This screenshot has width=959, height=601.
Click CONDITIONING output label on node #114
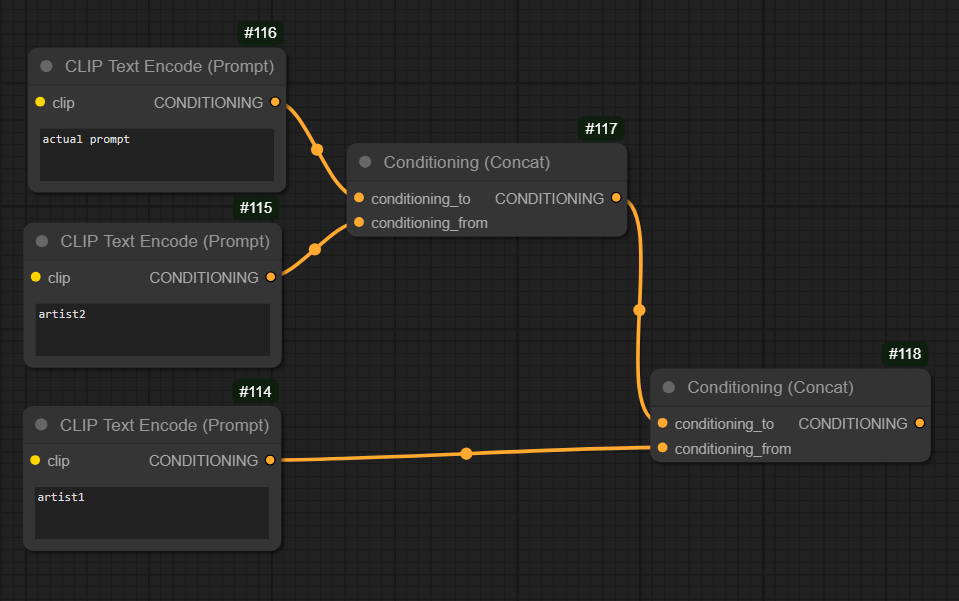coord(204,460)
